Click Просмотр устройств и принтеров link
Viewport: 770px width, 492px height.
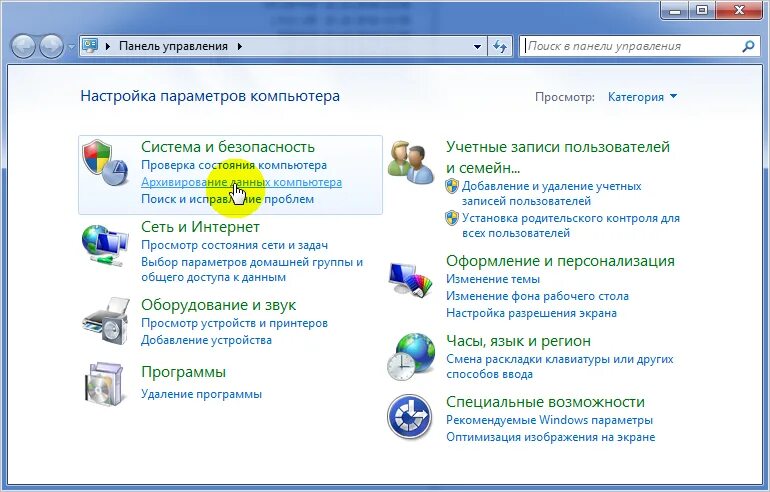234,323
